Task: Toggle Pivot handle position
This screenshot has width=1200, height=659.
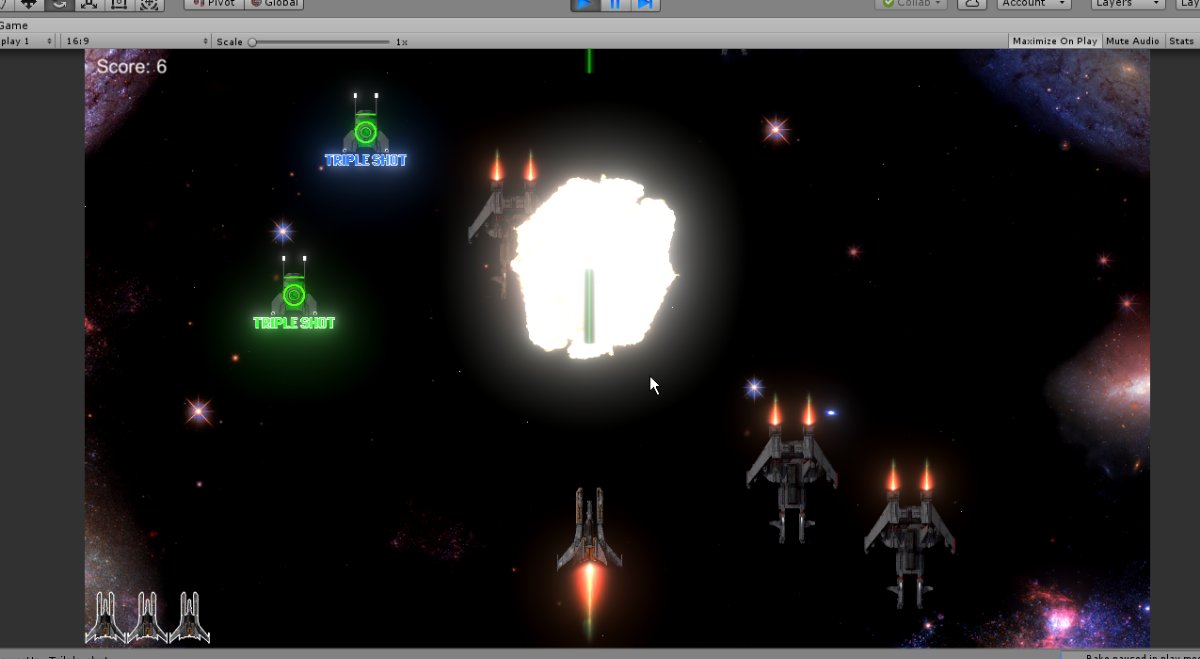Action: click(x=213, y=4)
